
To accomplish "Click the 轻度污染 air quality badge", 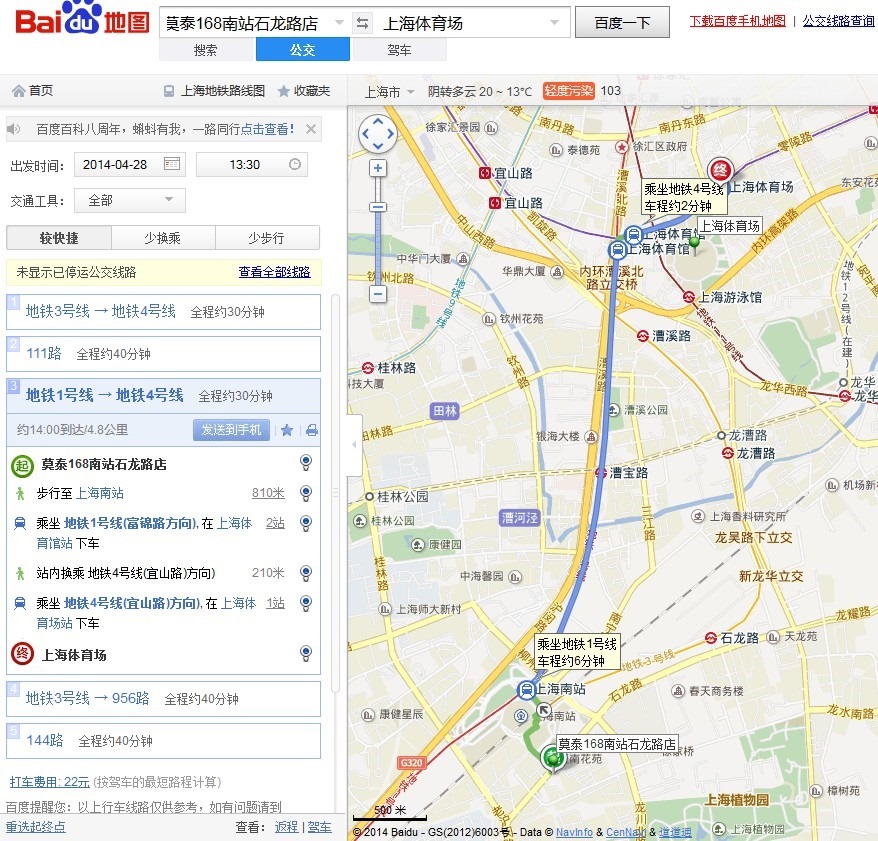I will tap(568, 91).
